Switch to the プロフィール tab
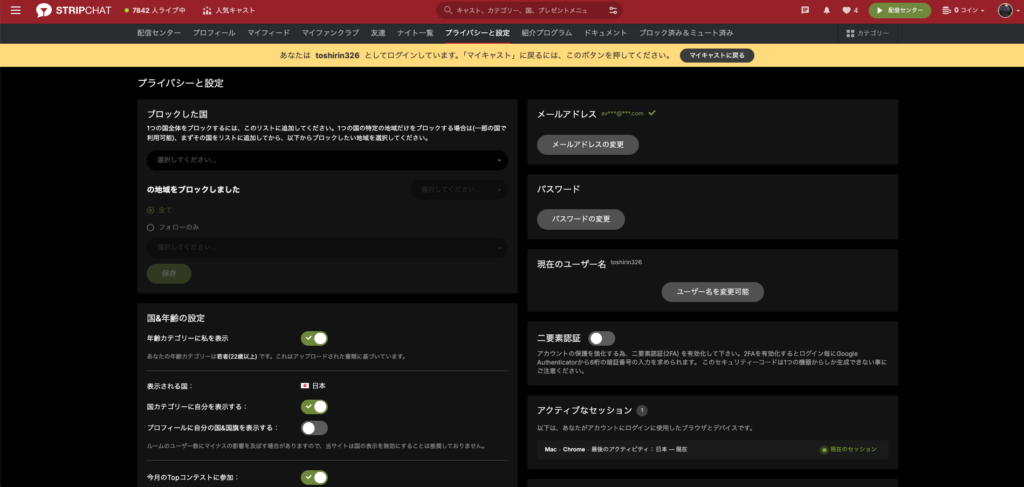The width and height of the screenshot is (1024, 487). point(214,33)
